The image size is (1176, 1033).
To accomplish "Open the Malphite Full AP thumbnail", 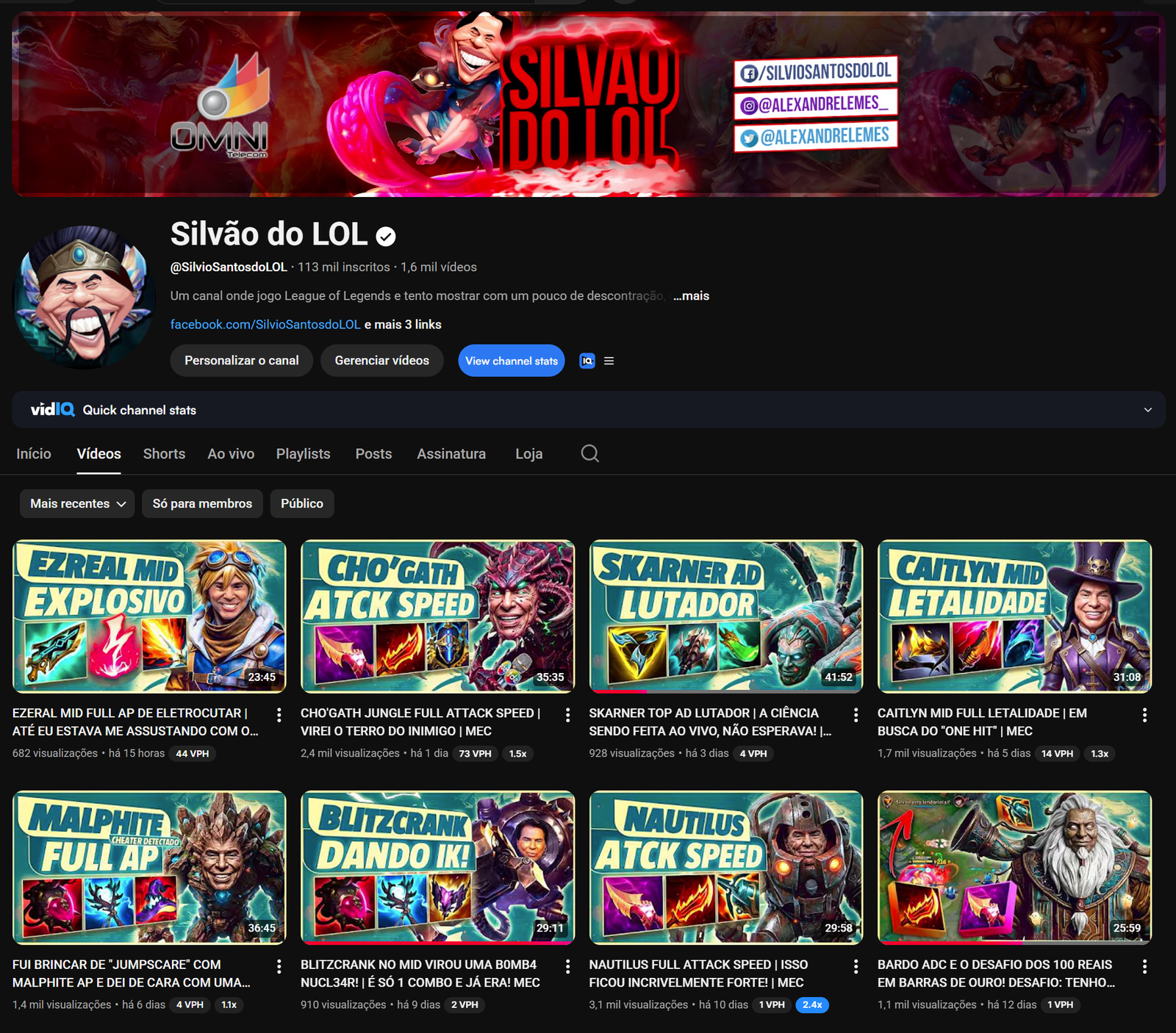I will tap(149, 868).
